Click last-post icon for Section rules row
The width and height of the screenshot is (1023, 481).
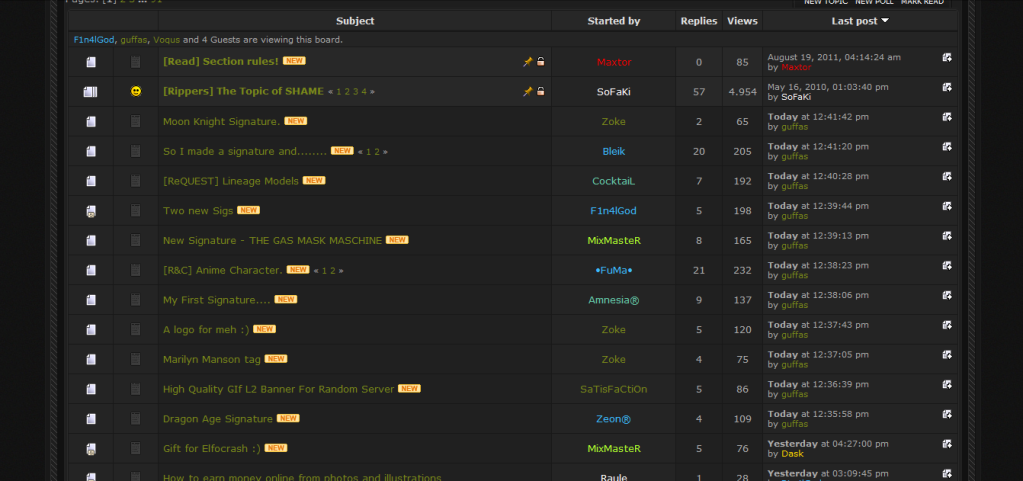(947, 58)
